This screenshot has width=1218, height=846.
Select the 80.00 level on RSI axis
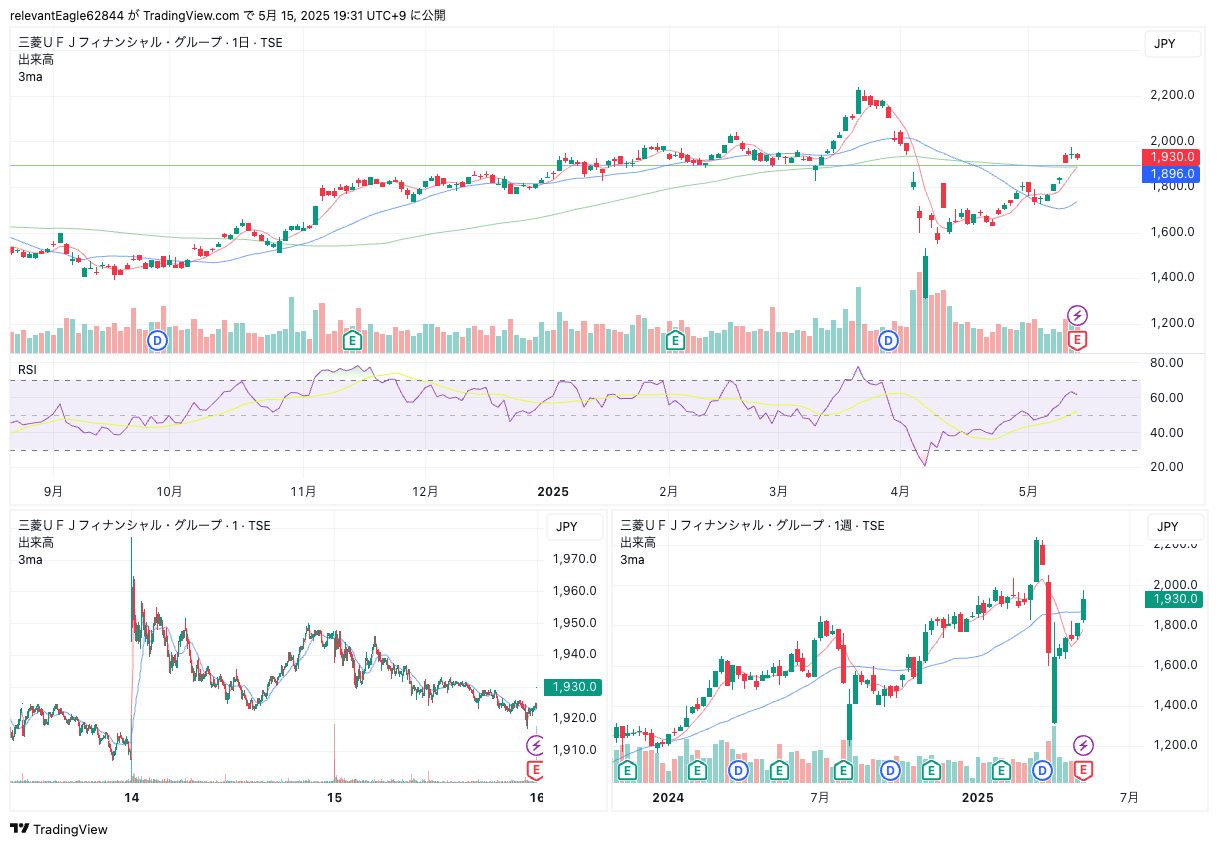click(1167, 363)
